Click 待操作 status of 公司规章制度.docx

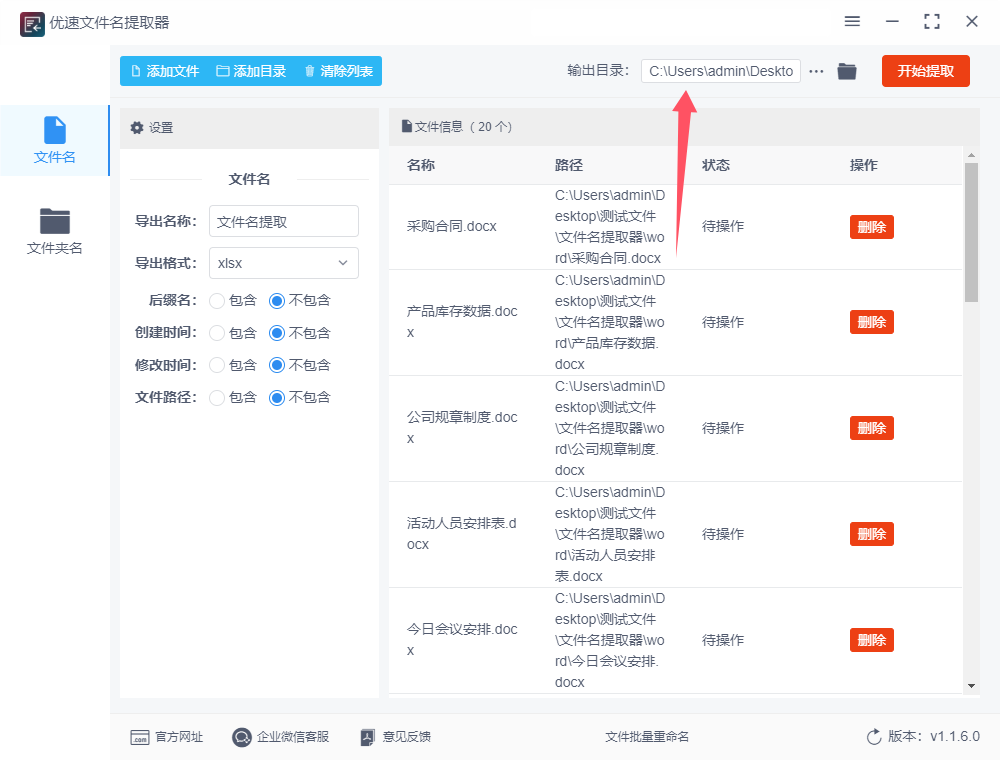[723, 428]
